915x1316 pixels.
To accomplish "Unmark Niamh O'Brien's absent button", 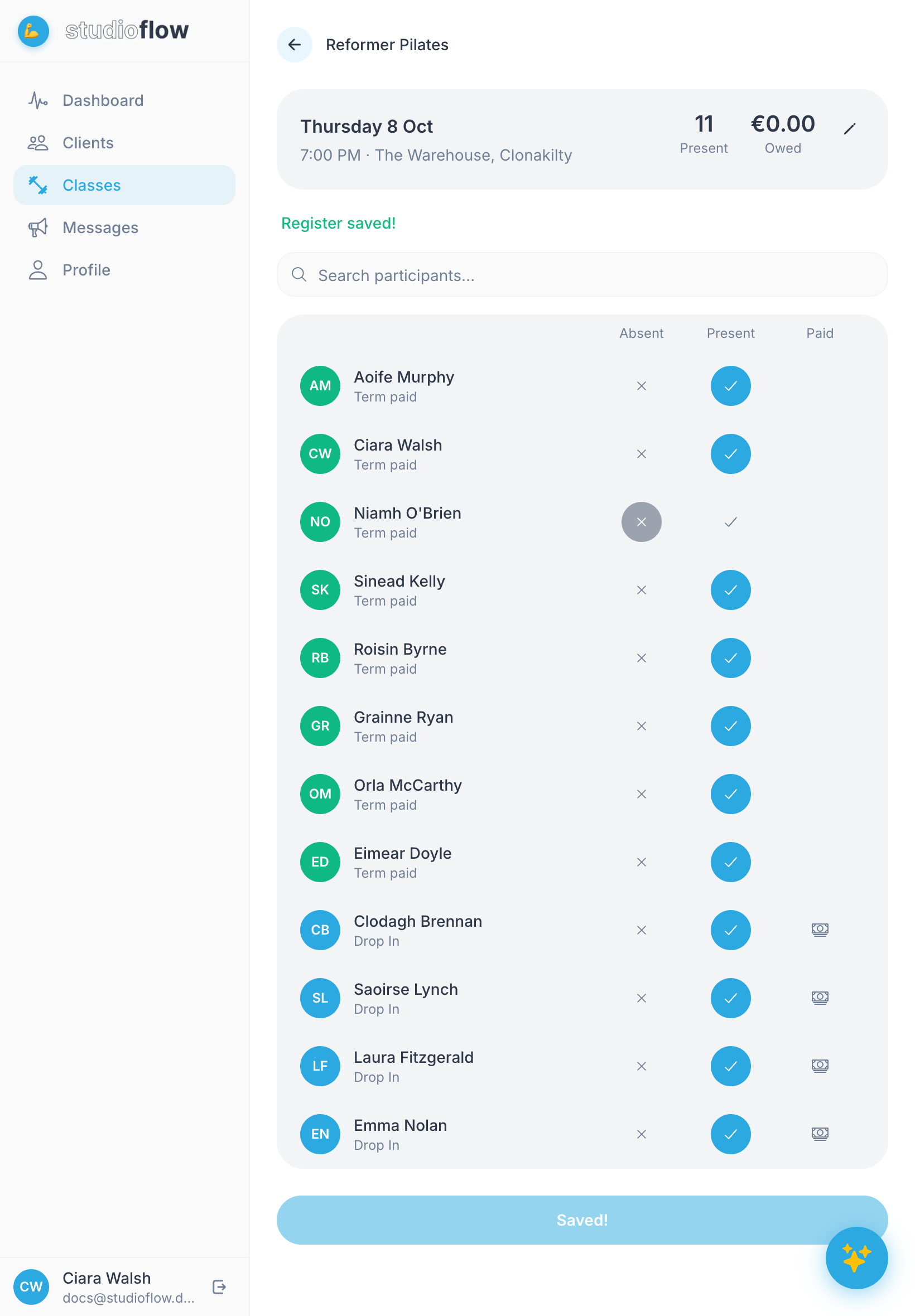I will click(642, 522).
